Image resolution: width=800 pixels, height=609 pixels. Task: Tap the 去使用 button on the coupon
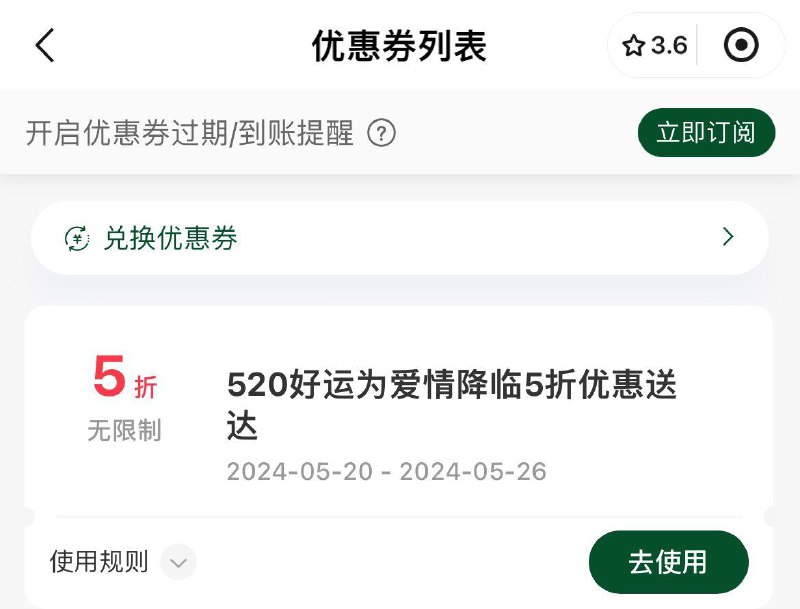pyautogui.click(x=670, y=562)
